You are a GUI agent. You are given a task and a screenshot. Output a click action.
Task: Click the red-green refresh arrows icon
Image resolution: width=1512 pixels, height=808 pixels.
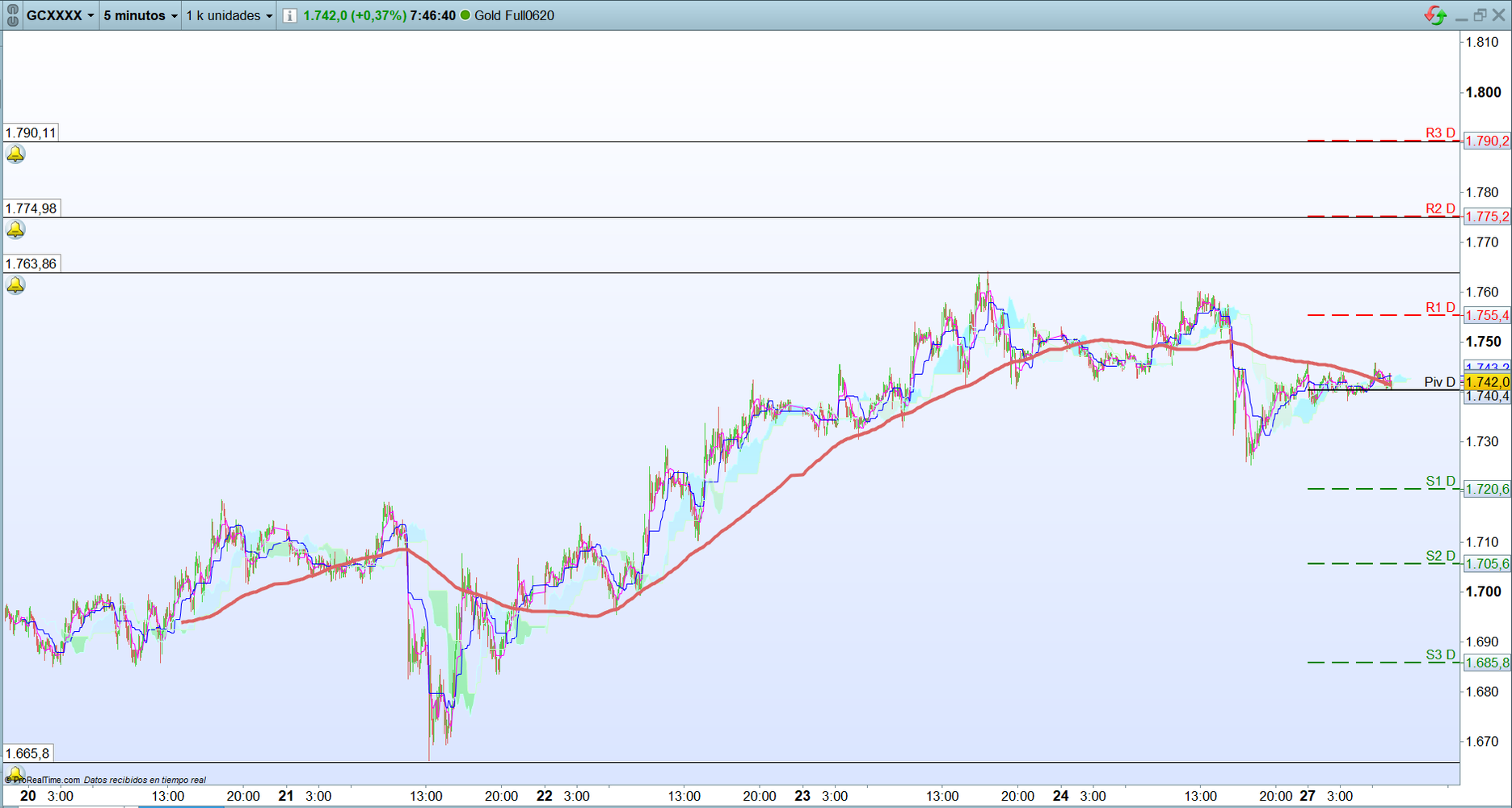coord(1435,15)
